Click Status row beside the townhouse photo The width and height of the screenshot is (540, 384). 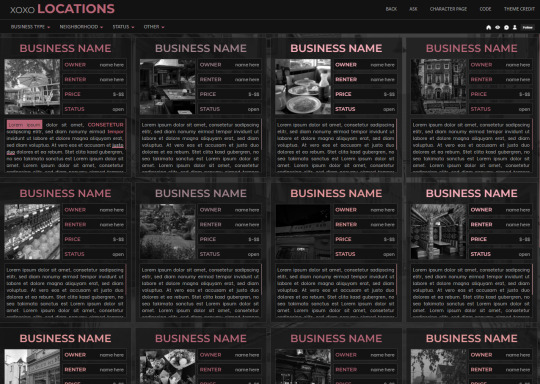point(500,109)
